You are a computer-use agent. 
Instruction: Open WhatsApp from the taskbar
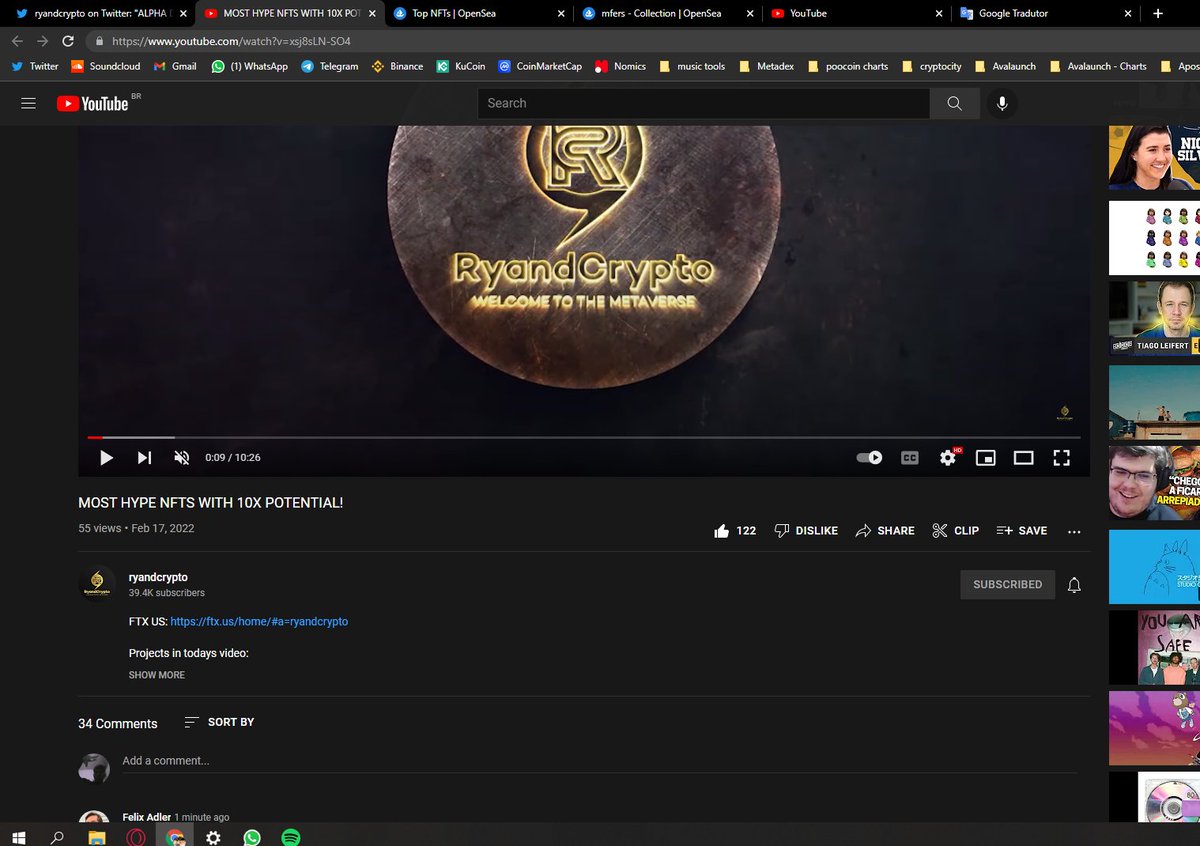[x=252, y=838]
